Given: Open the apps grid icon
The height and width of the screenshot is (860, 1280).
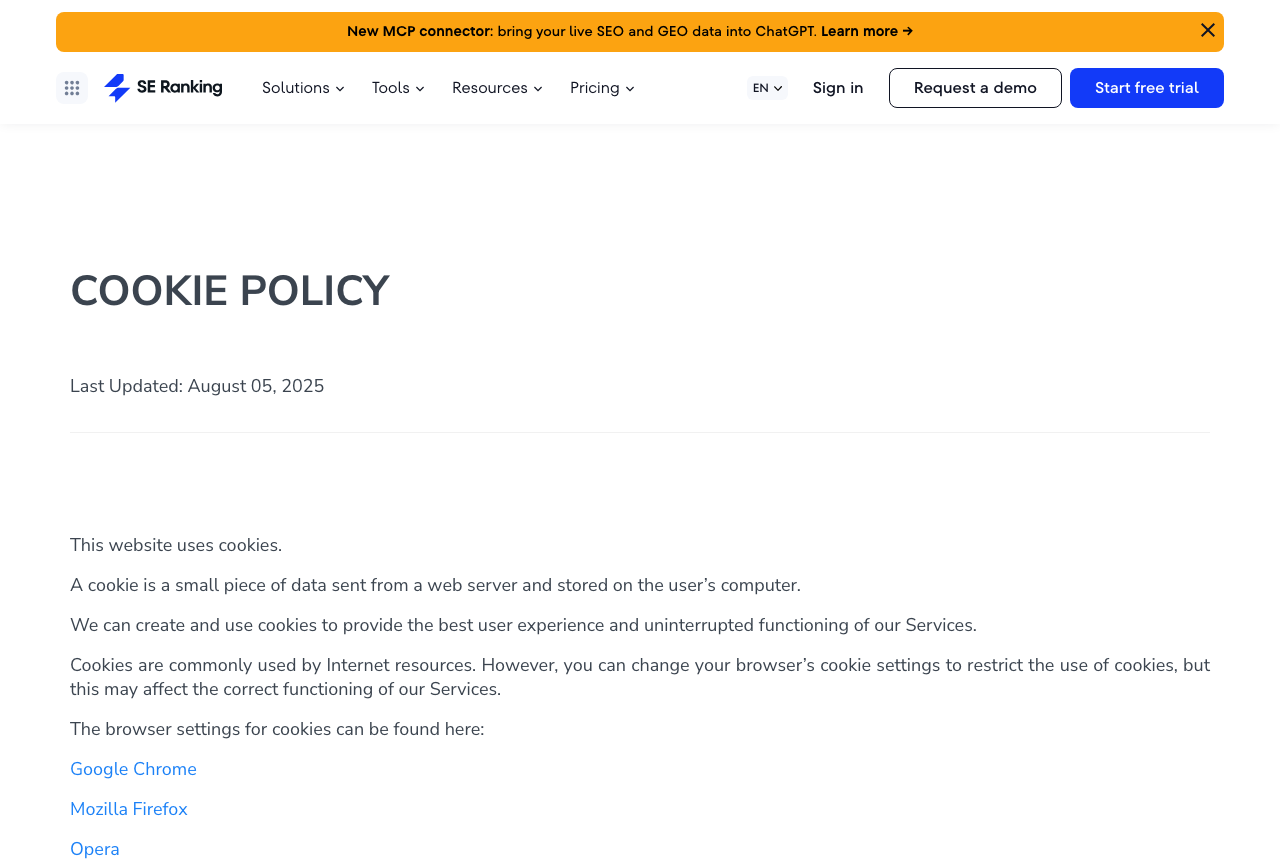Looking at the screenshot, I should [x=72, y=88].
